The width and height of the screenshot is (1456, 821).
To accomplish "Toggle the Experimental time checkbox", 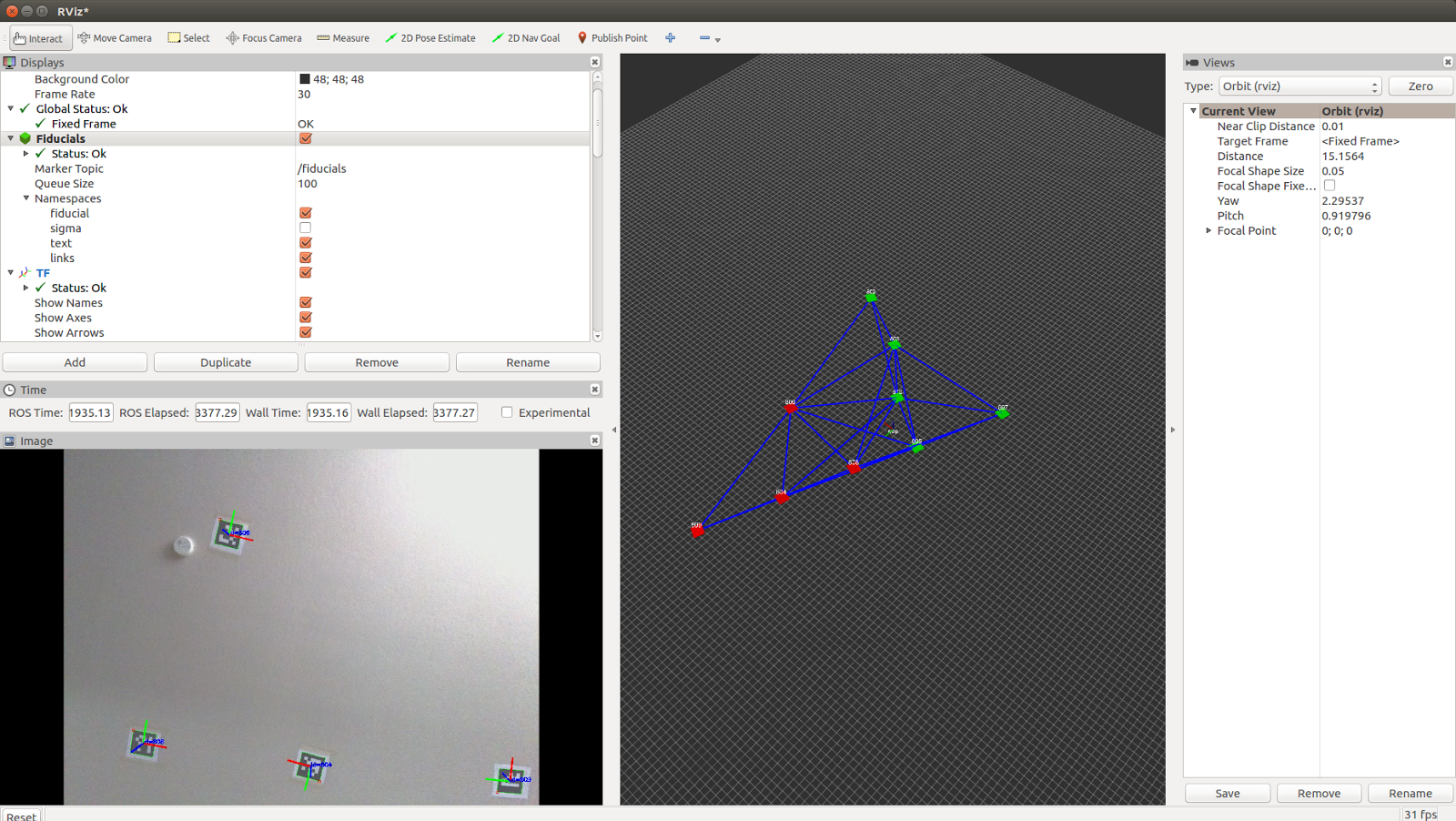I will (507, 412).
